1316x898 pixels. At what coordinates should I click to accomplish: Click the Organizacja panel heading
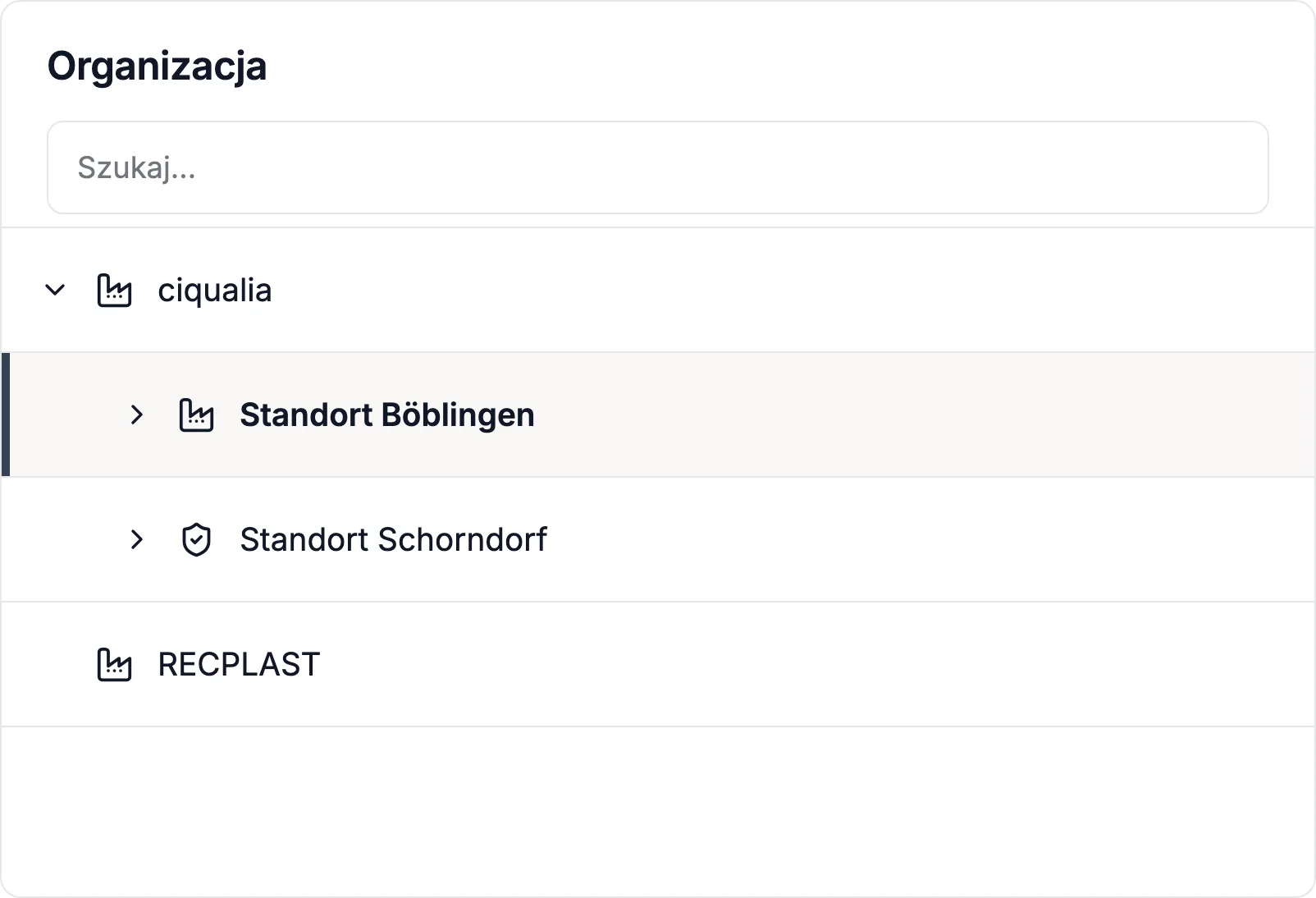point(157,66)
